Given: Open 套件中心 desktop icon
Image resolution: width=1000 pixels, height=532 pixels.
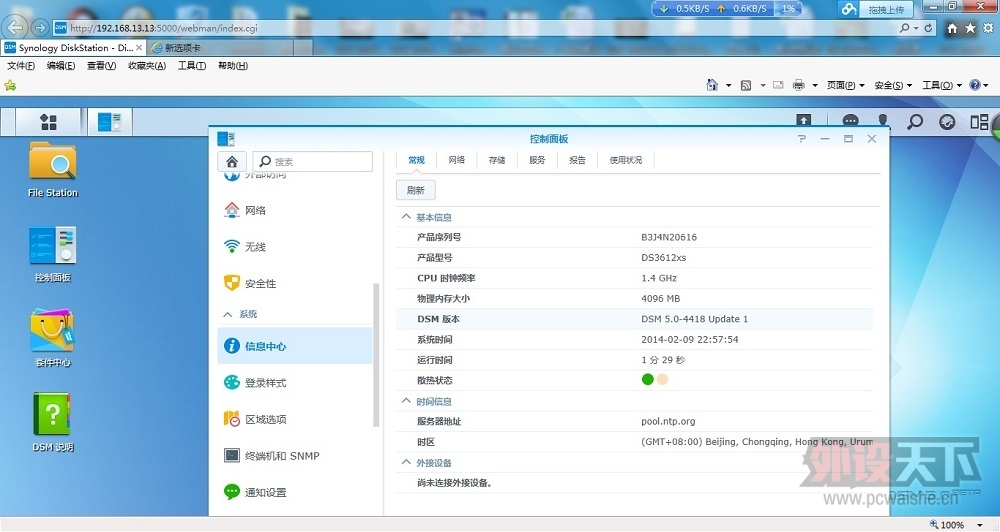Looking at the screenshot, I should tap(53, 339).
